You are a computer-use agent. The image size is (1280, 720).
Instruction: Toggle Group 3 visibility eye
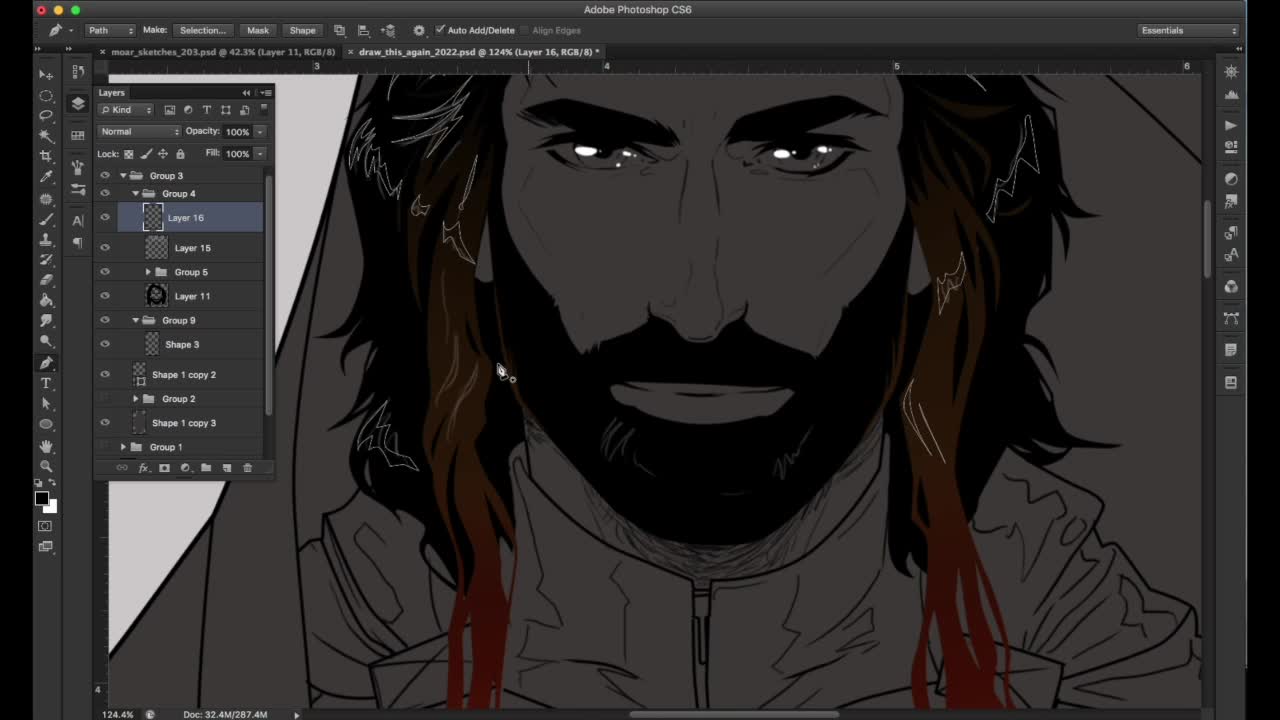pos(105,175)
